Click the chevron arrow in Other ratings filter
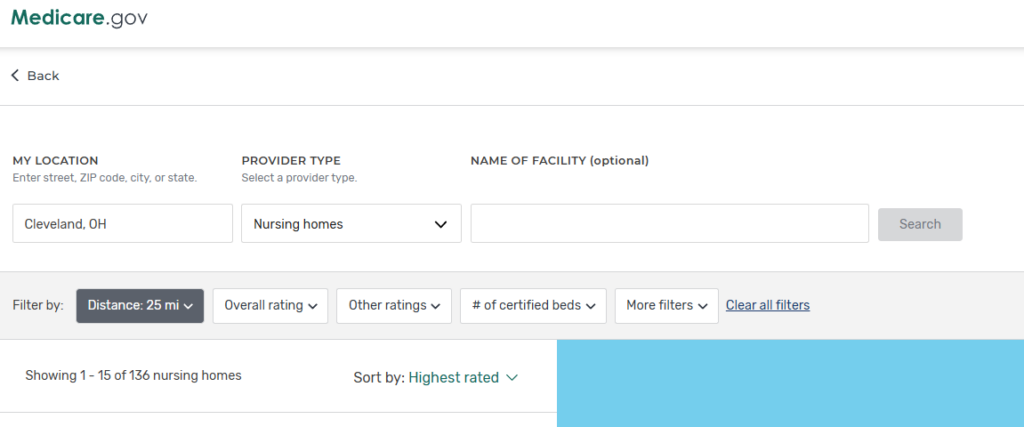 (x=436, y=306)
